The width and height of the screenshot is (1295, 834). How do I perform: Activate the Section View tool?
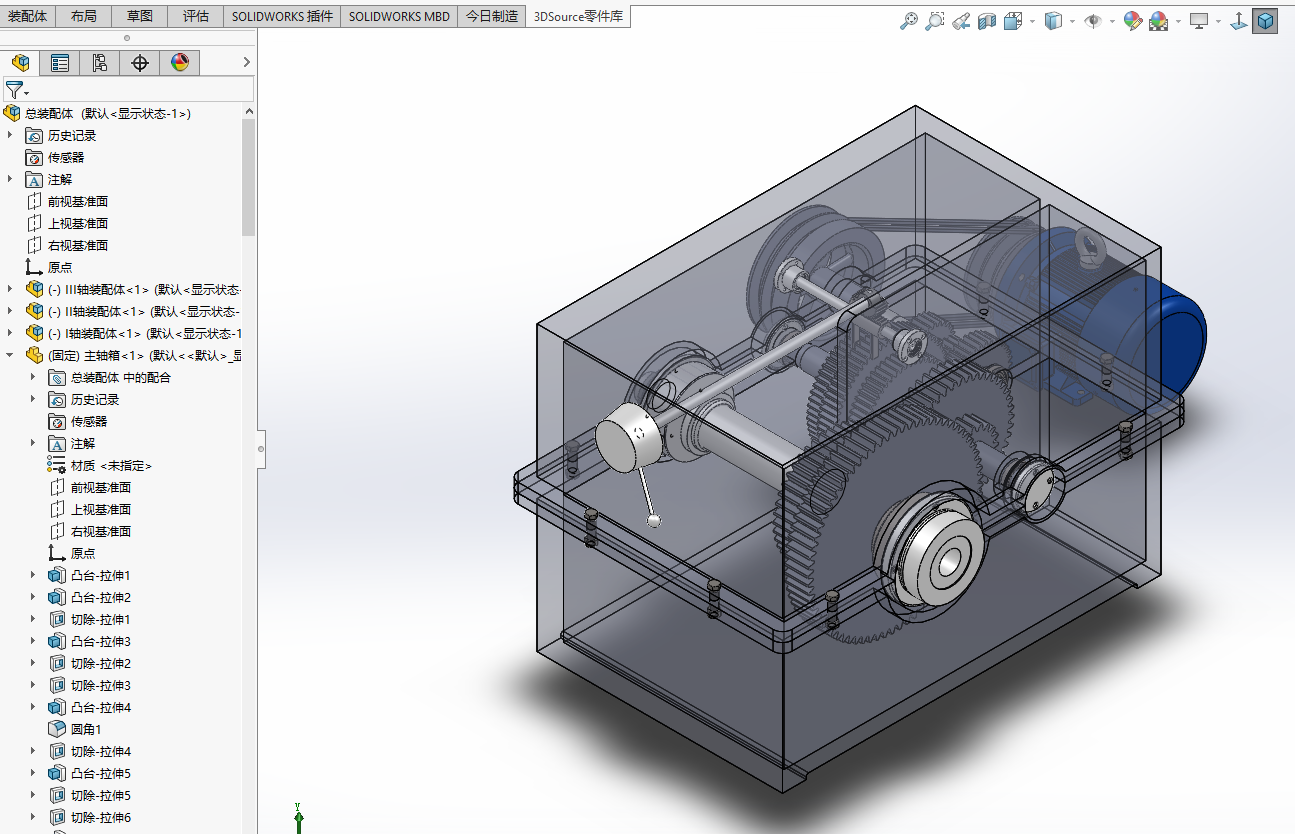(987, 20)
